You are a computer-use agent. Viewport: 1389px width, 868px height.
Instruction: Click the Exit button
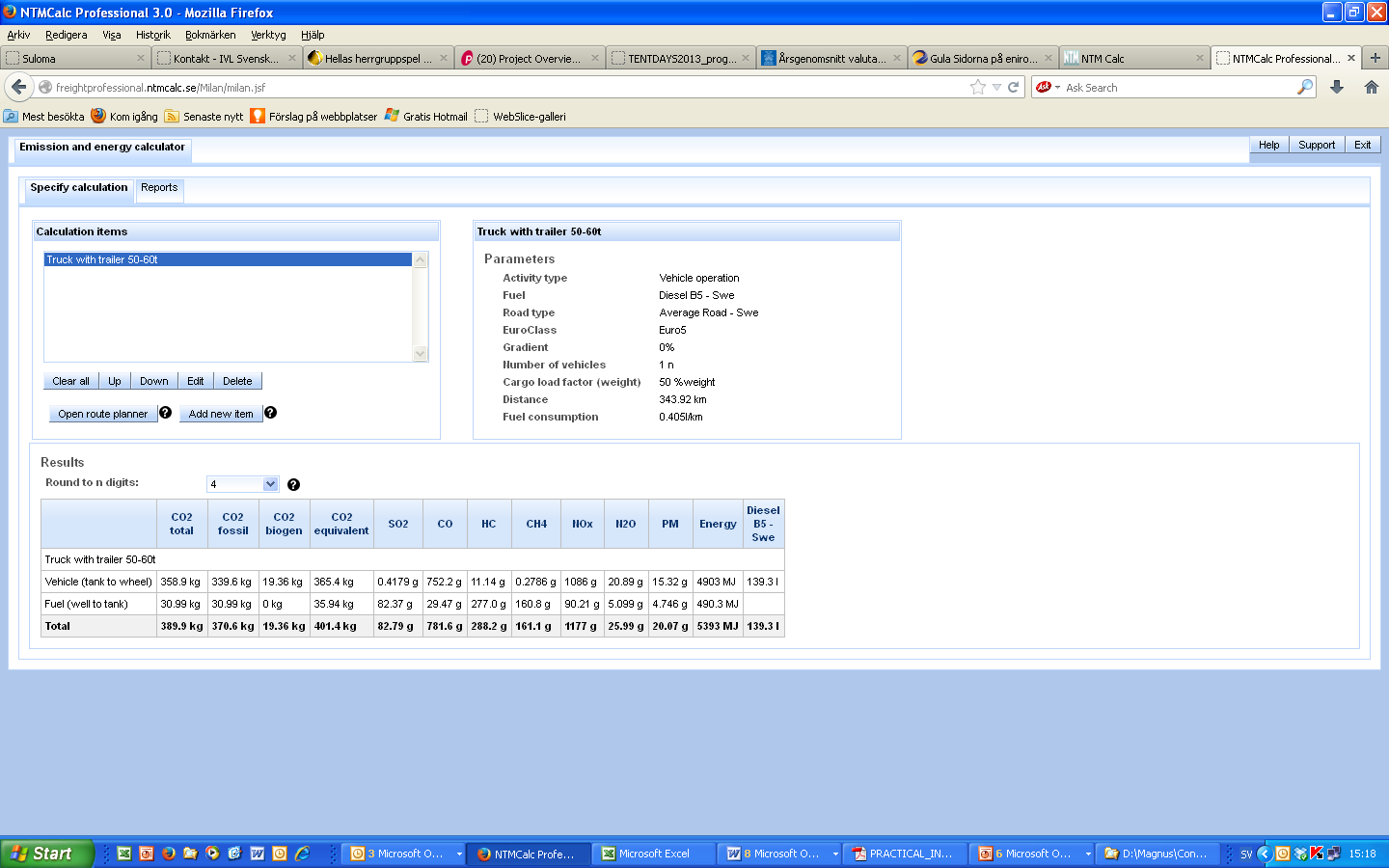coord(1363,145)
